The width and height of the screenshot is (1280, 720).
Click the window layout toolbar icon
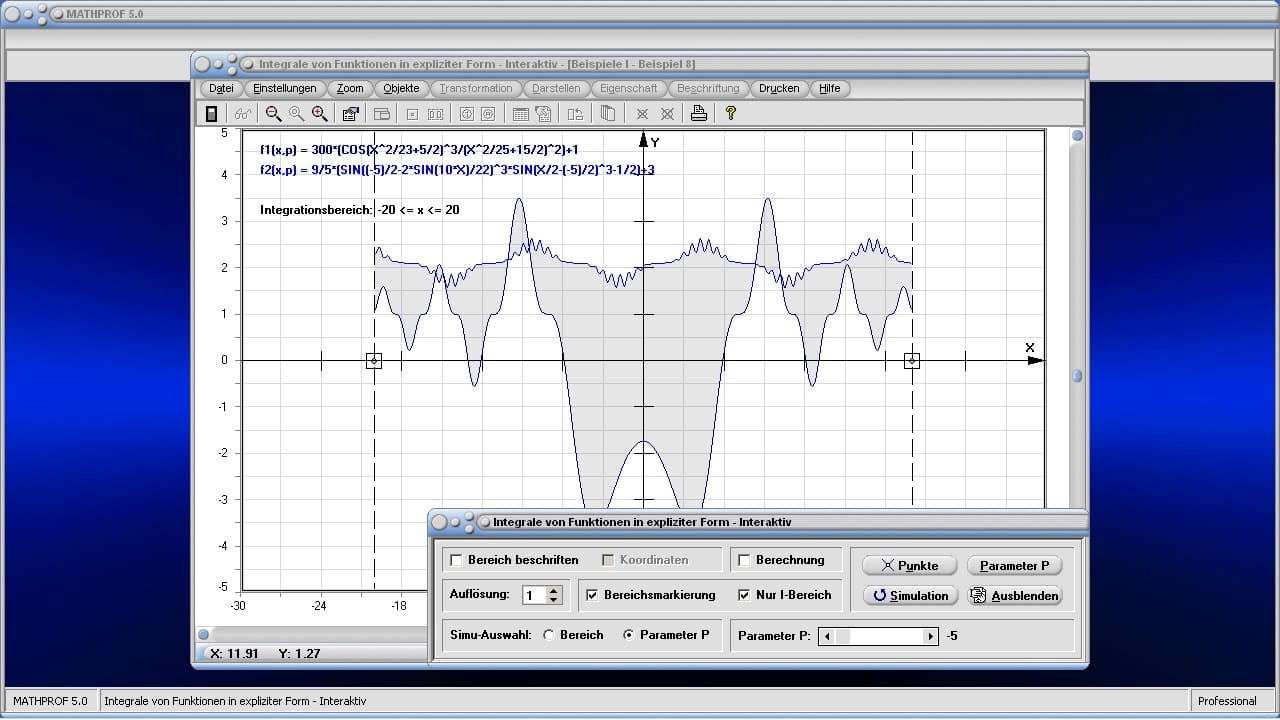pos(382,114)
